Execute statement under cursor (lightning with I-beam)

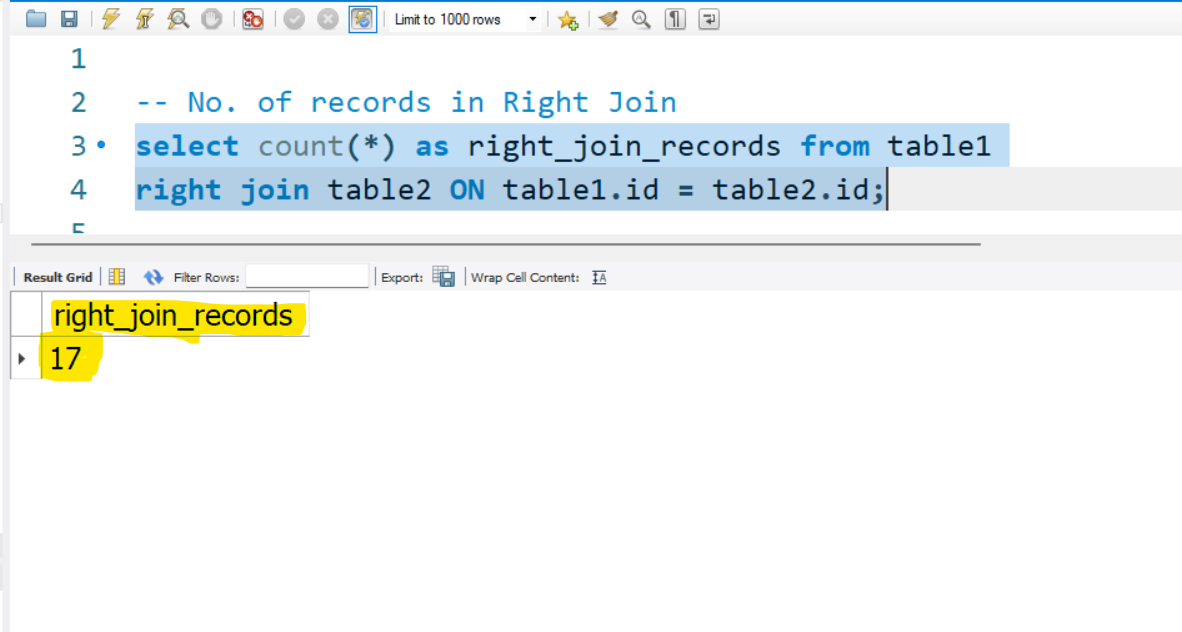[x=145, y=19]
